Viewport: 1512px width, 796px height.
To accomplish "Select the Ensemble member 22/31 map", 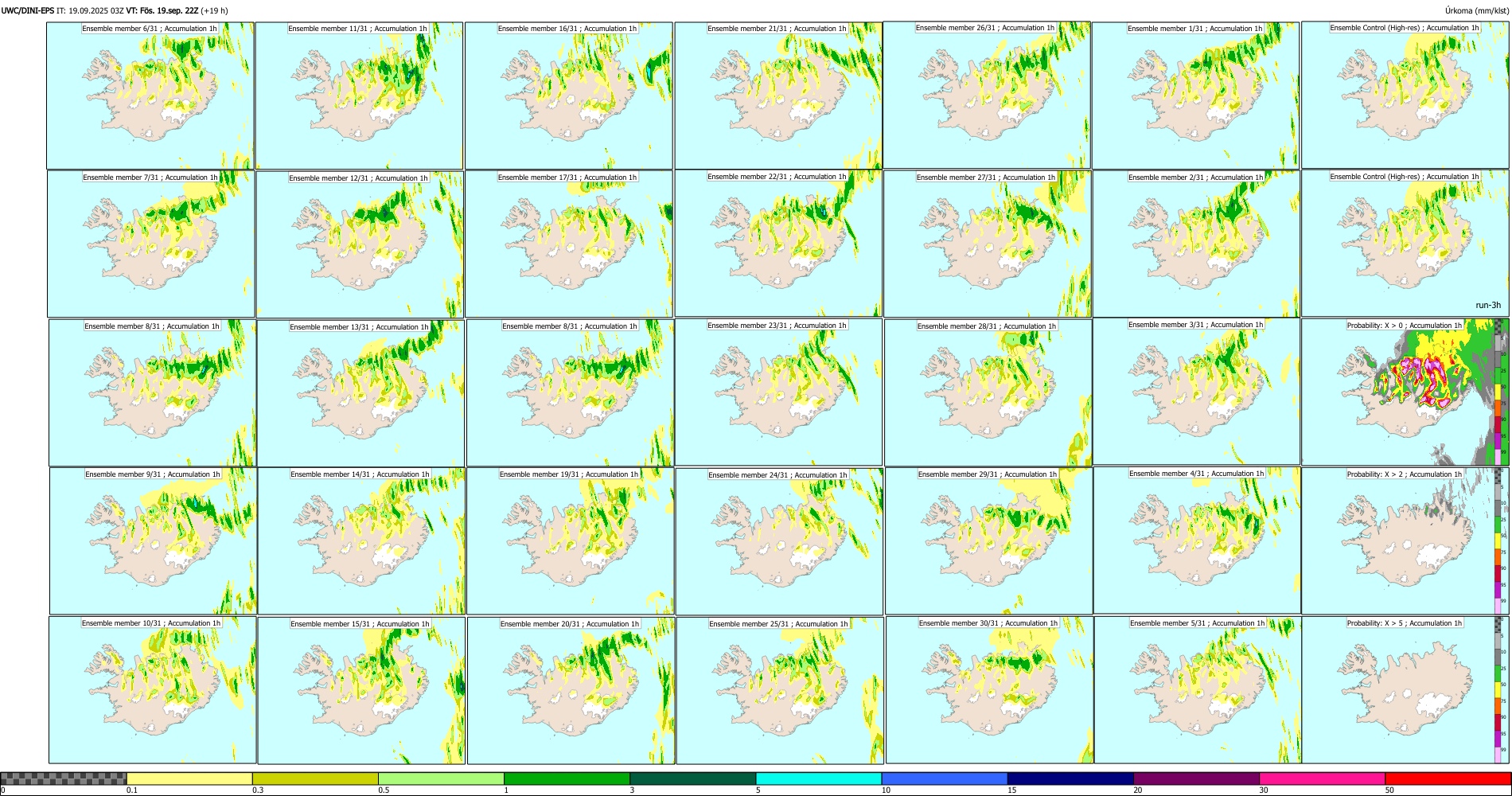I will coord(778,243).
